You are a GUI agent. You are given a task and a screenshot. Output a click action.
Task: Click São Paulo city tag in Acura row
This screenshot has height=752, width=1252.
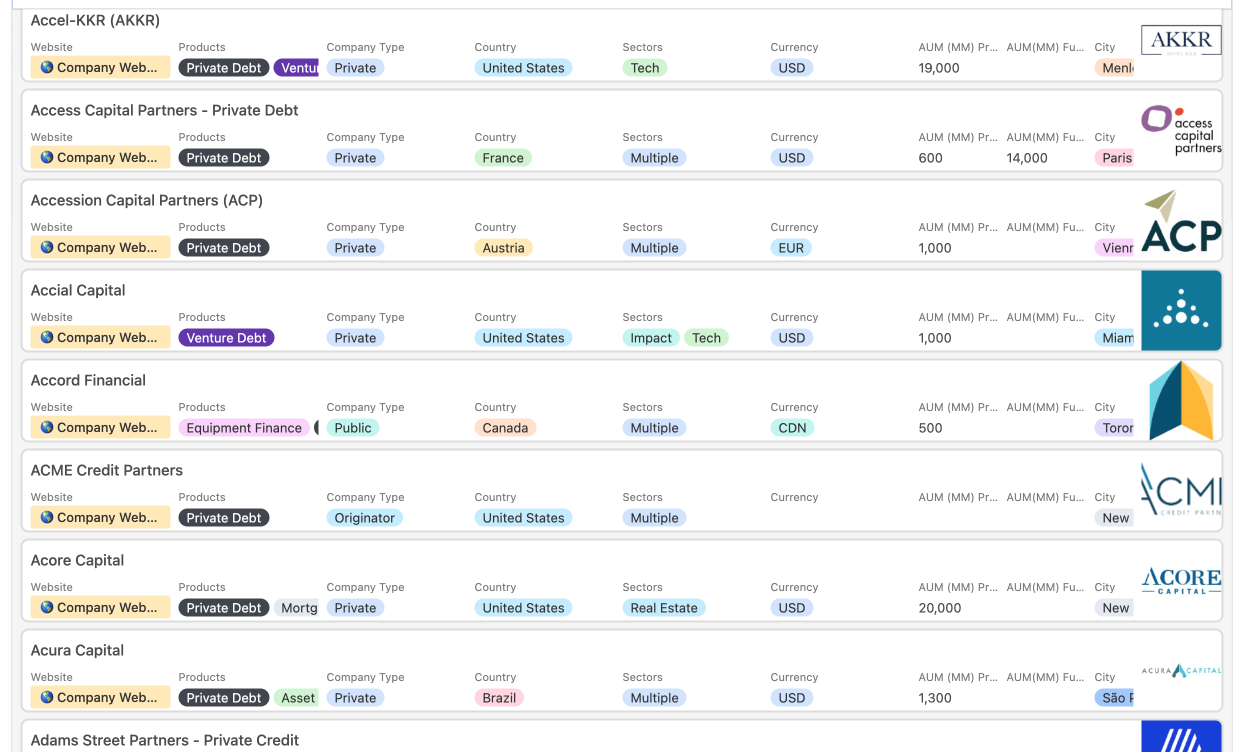(x=1115, y=698)
